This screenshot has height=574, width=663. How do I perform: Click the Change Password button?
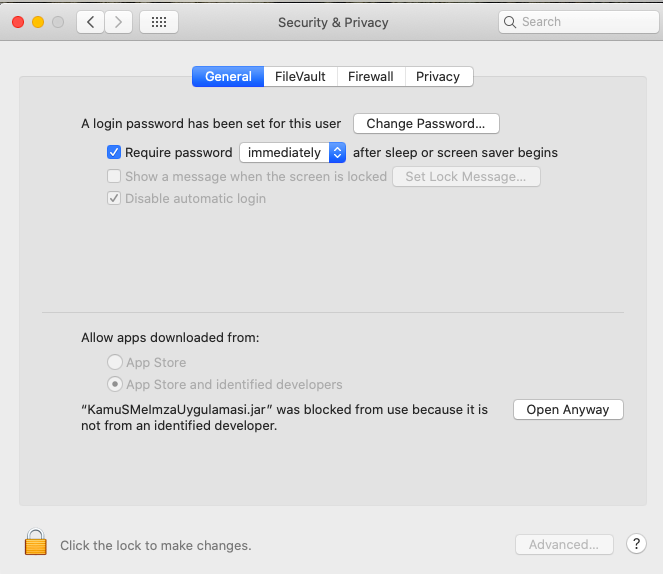pos(426,123)
